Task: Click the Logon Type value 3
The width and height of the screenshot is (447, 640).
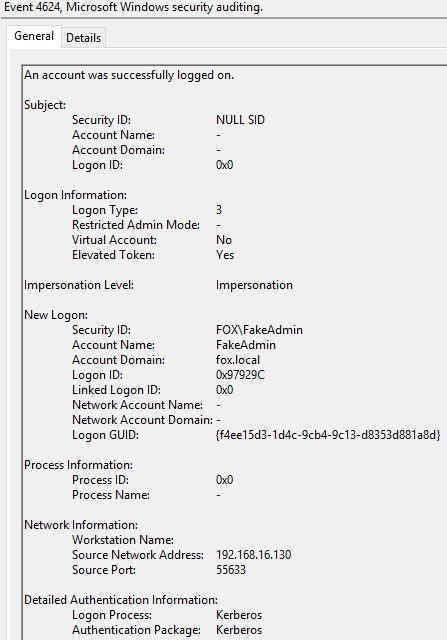Action: pyautogui.click(x=219, y=210)
